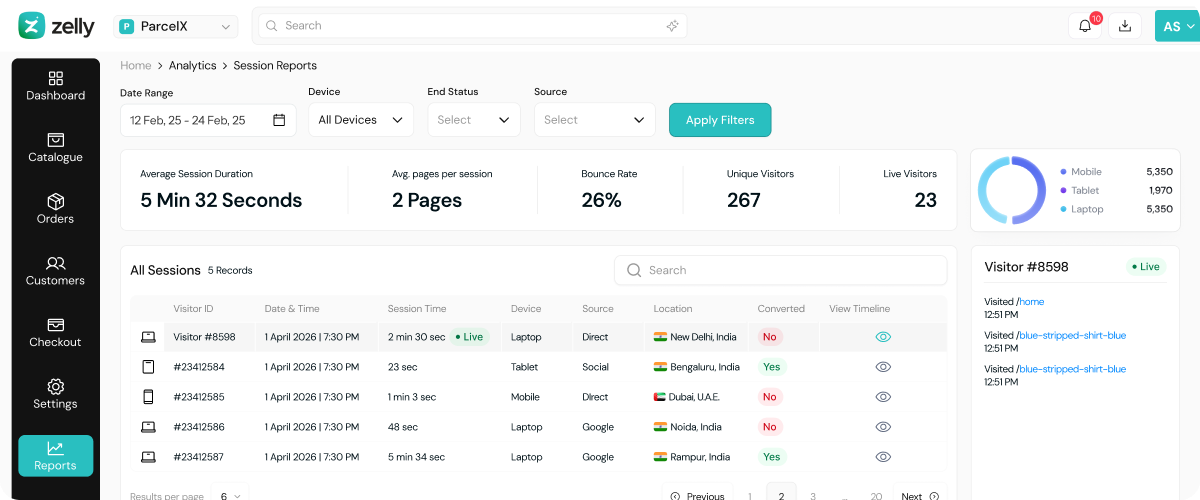Click the device donut chart
This screenshot has height=500, width=1200.
1012,190
